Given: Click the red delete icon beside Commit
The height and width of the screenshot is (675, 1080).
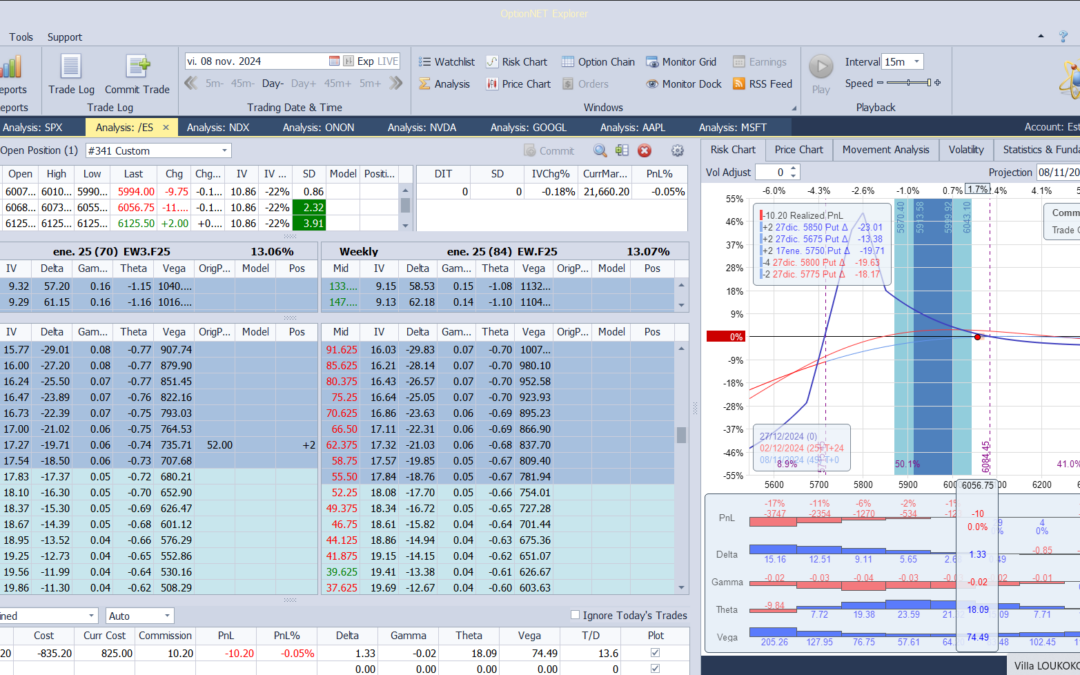Looking at the screenshot, I should tap(645, 151).
